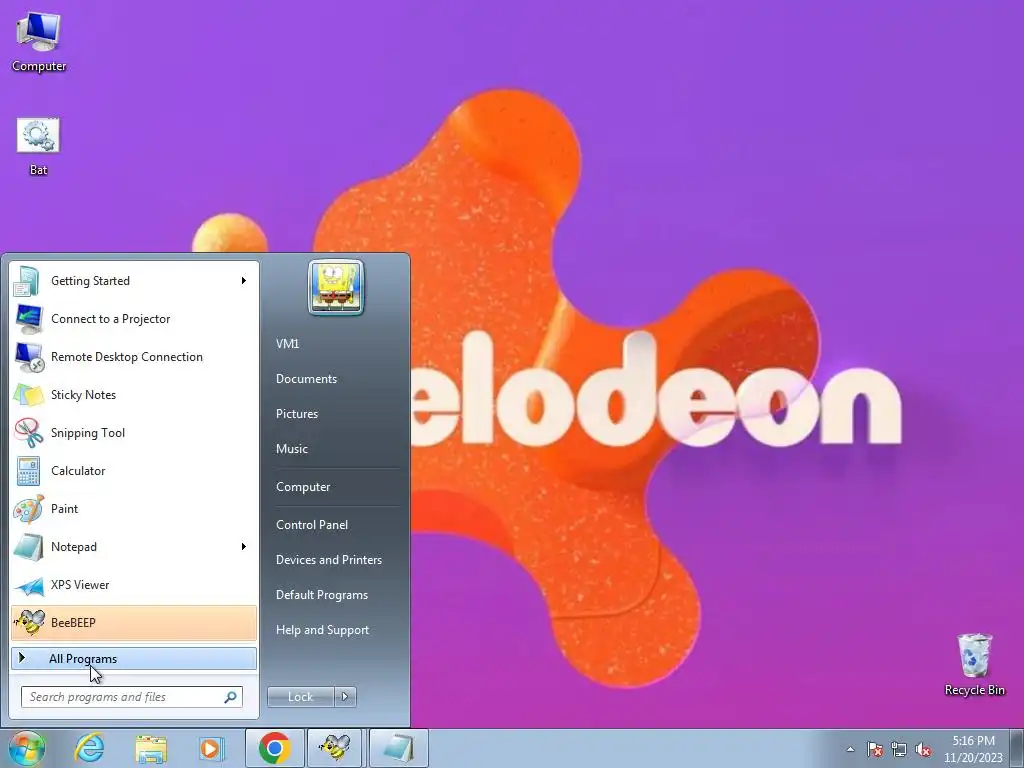The image size is (1024, 768).
Task: Click the XPS Viewer icon
Action: pyautogui.click(x=28, y=585)
